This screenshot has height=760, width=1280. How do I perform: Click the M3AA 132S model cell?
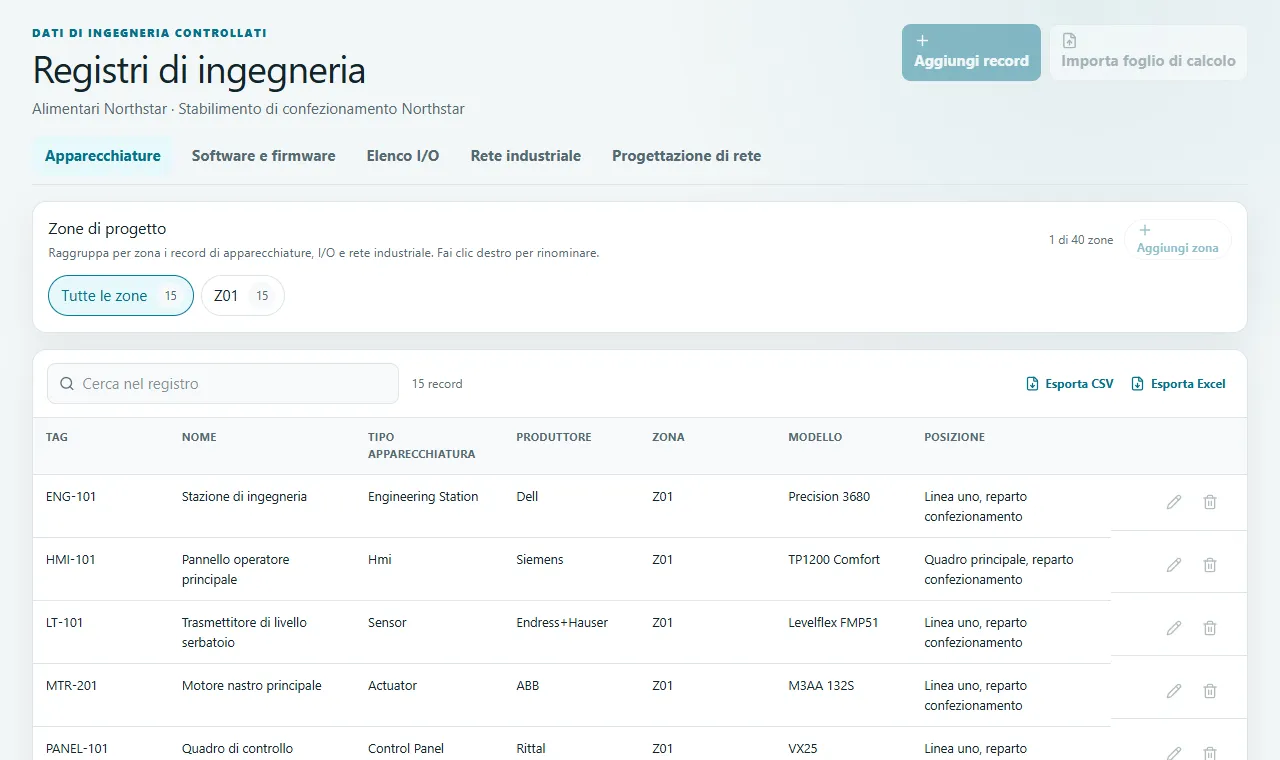[x=821, y=686]
